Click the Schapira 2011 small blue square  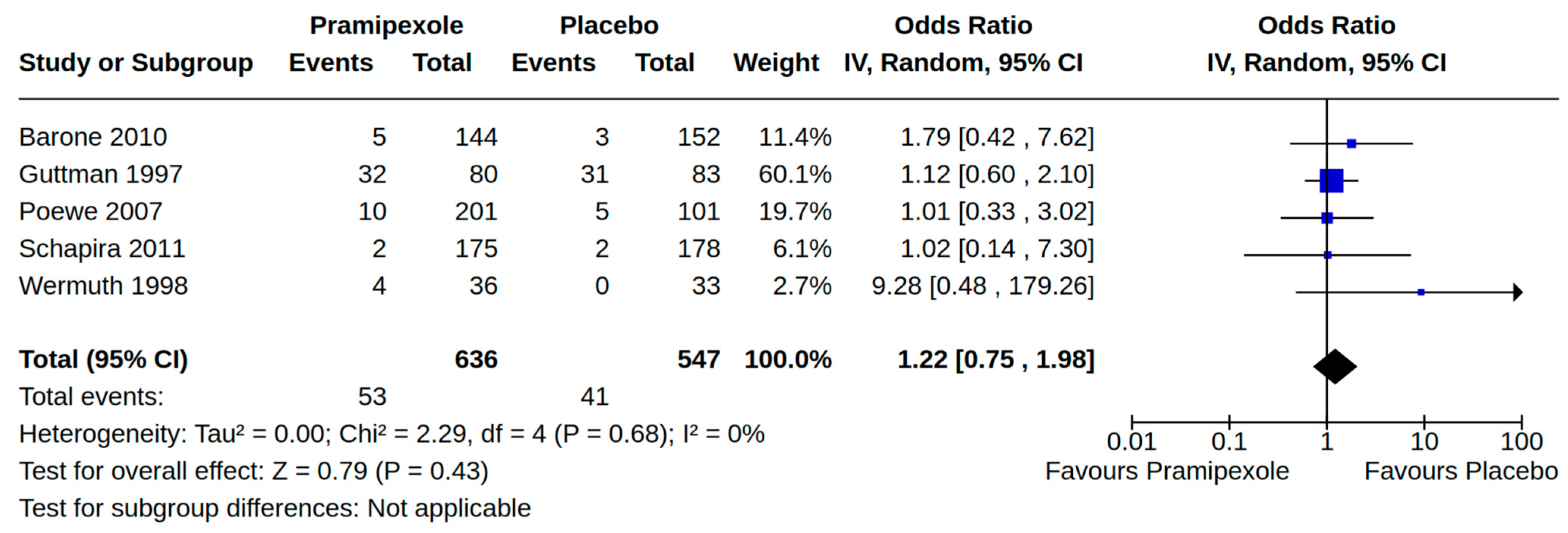[1328, 255]
